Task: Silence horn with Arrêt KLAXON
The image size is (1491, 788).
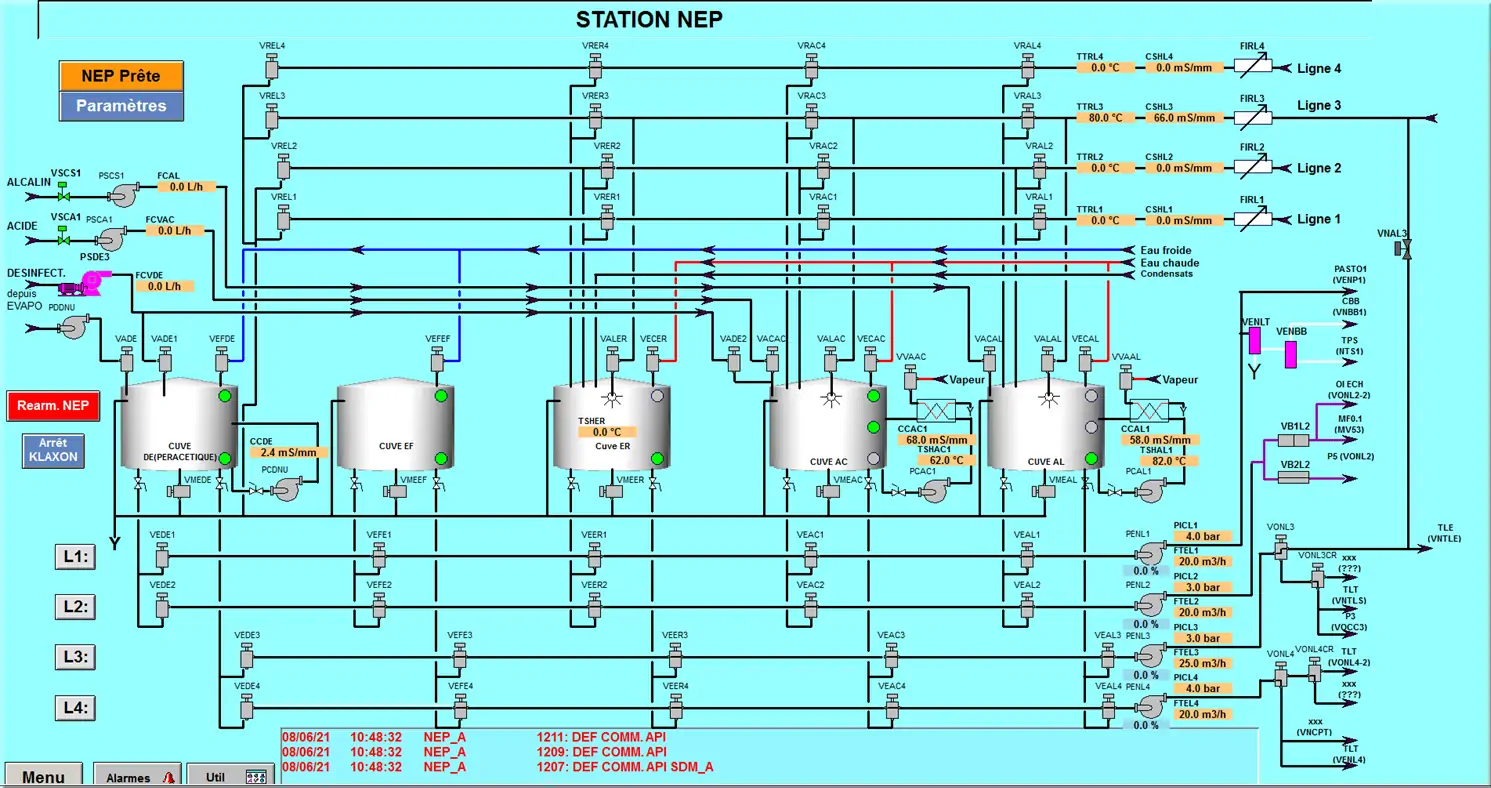Action: click(53, 450)
